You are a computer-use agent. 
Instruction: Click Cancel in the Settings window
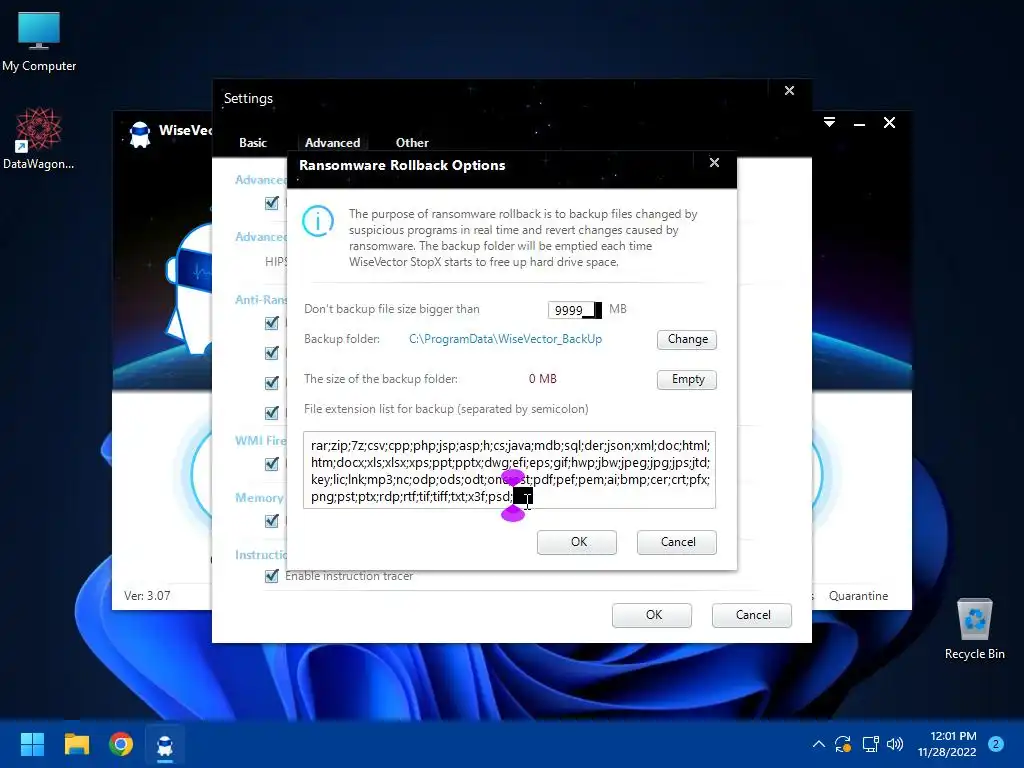click(752, 615)
